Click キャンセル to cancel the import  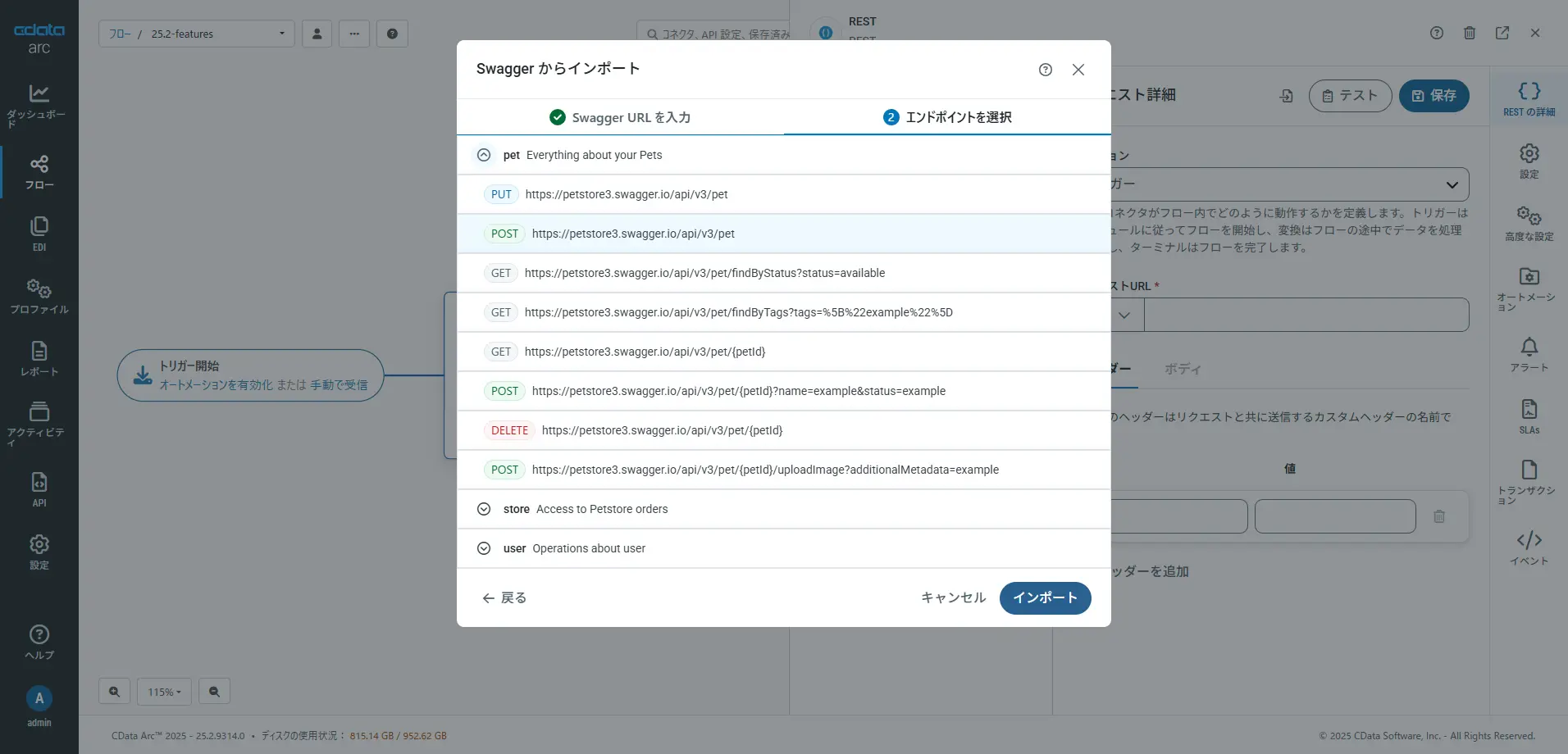954,597
